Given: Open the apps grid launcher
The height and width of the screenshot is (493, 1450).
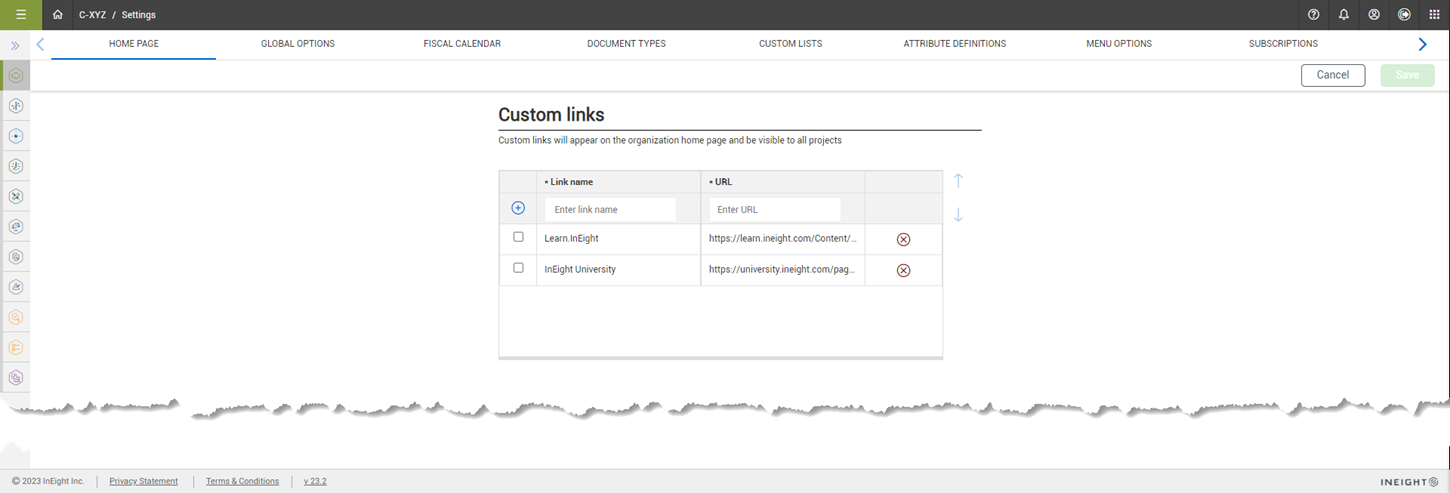Looking at the screenshot, I should (1434, 15).
